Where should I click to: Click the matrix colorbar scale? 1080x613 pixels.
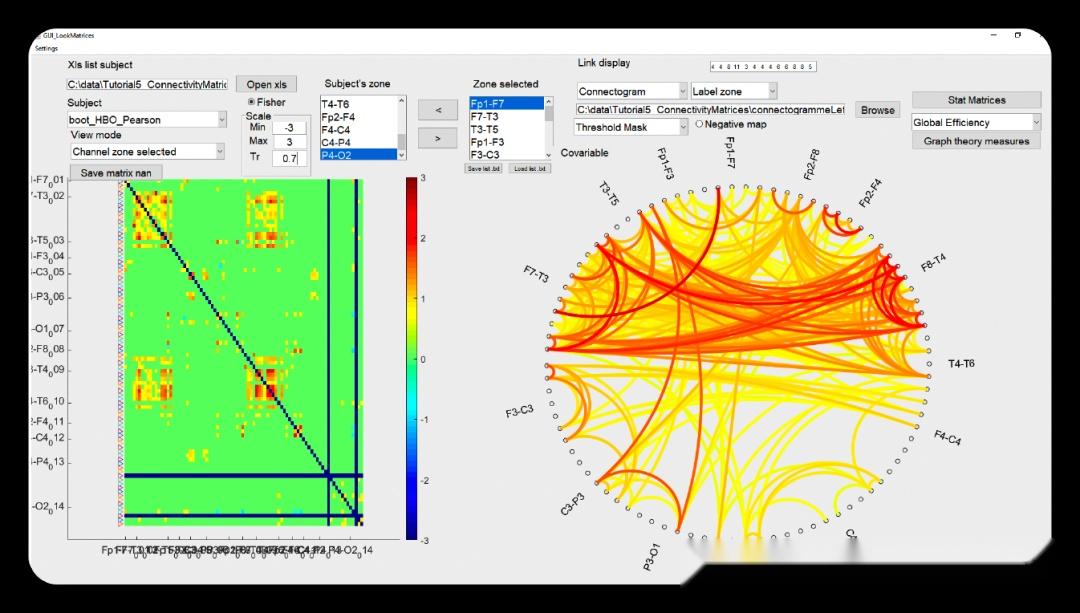pos(412,359)
